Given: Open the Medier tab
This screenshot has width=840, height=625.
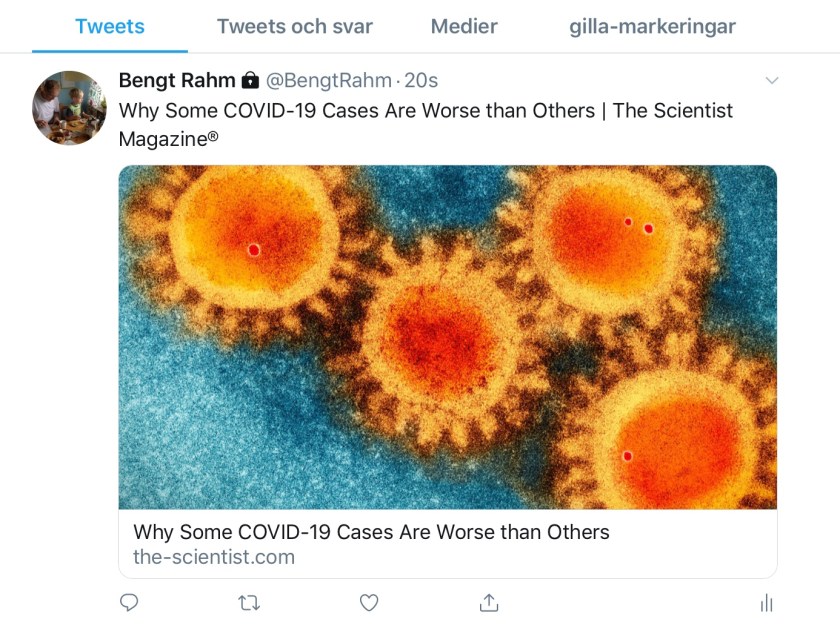Looking at the screenshot, I should [x=464, y=27].
